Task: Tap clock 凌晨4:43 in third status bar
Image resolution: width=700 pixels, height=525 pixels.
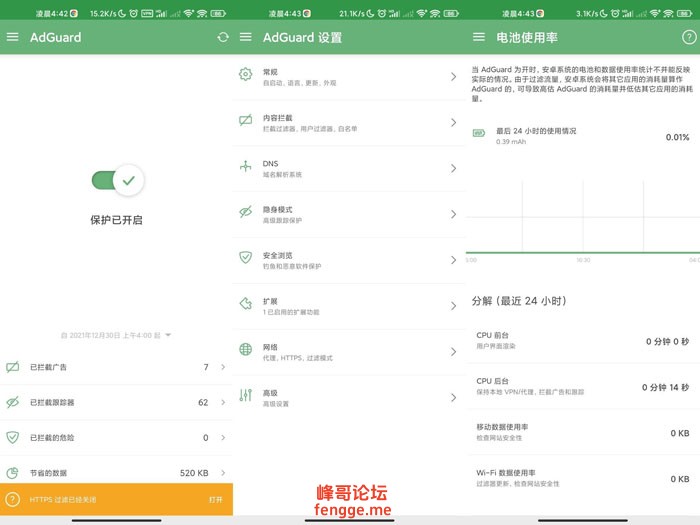Action: [518, 13]
